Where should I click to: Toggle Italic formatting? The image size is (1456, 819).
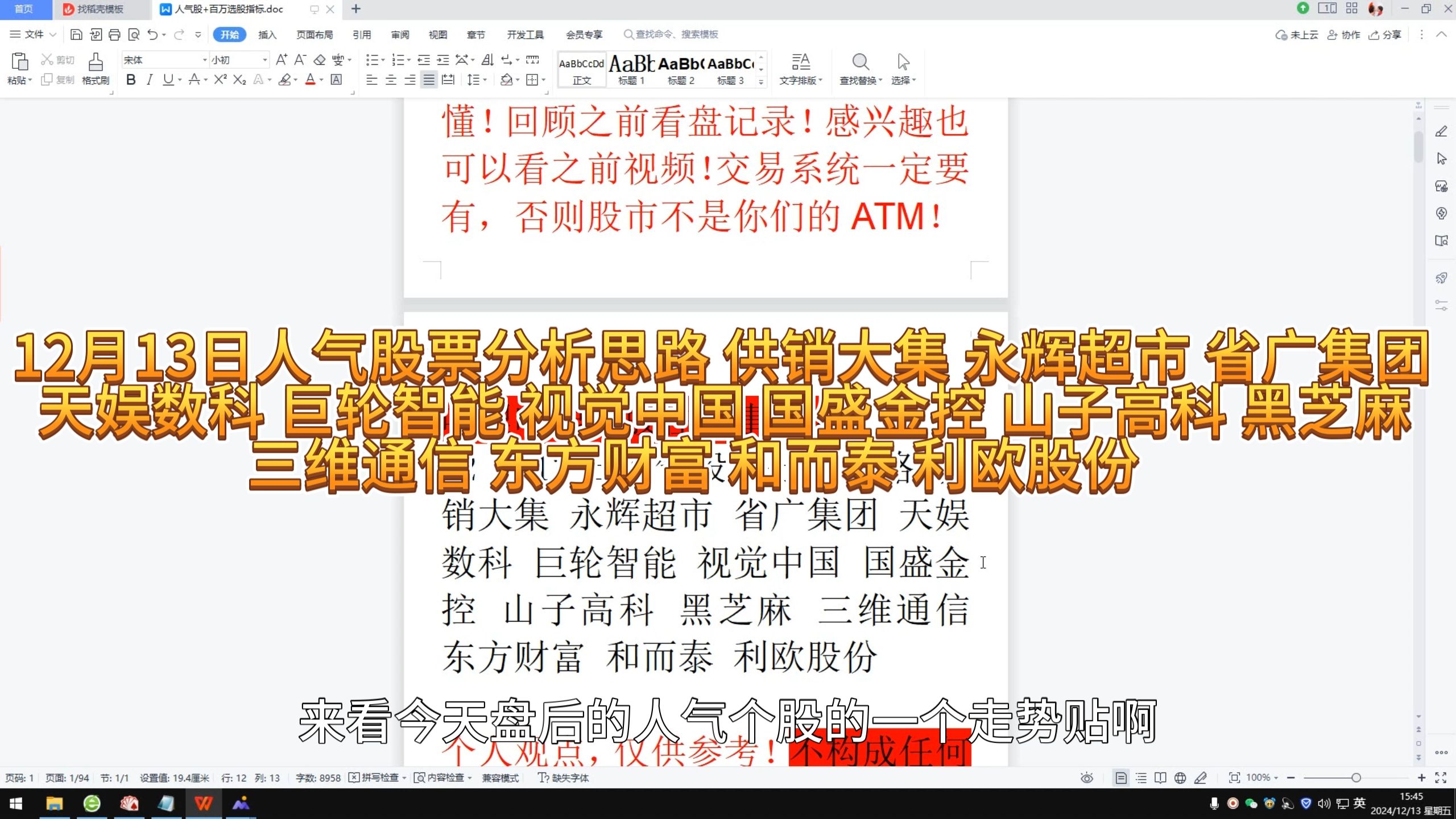click(150, 80)
